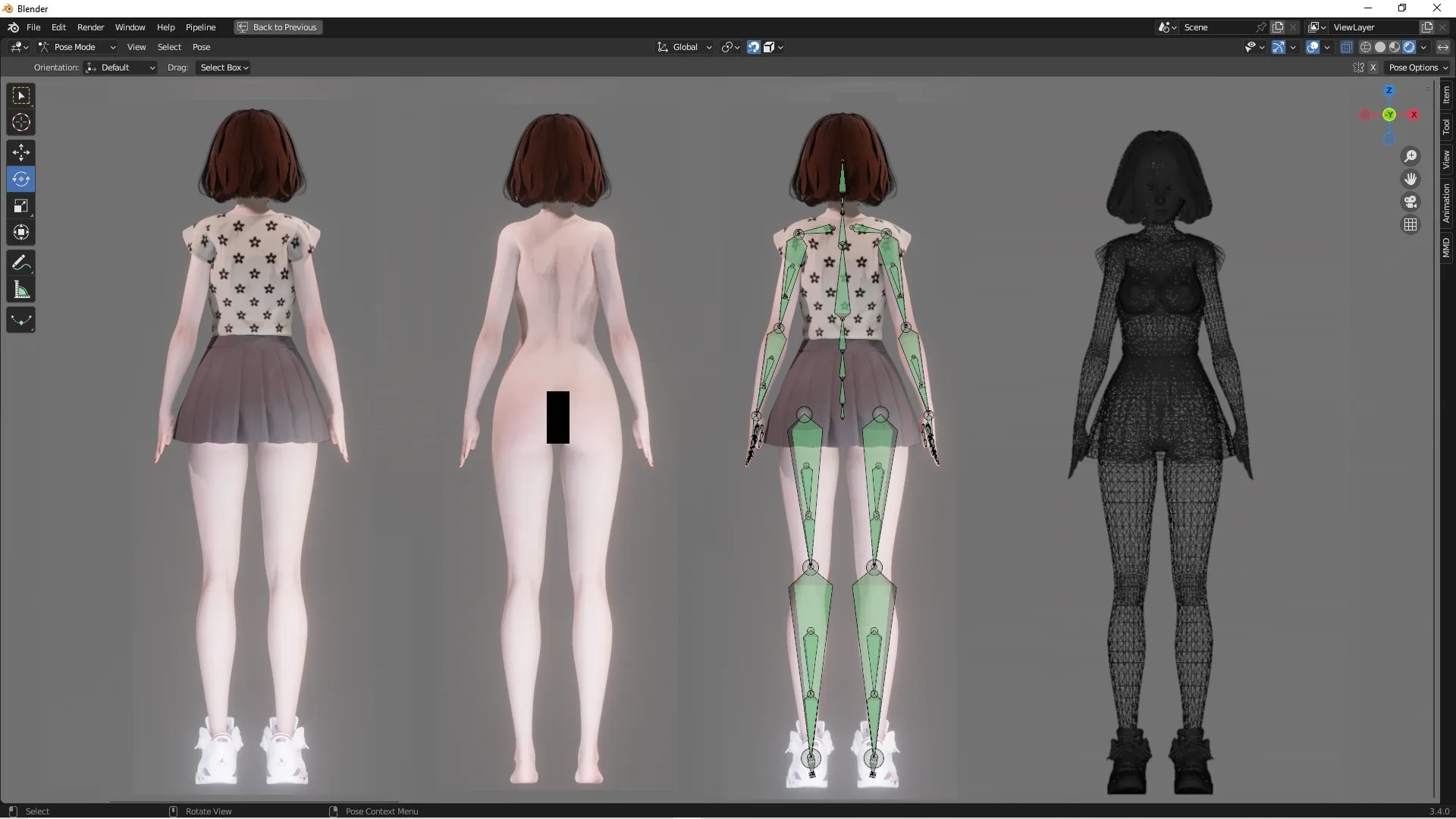The image size is (1456, 819).
Task: Choose the Measure tool
Action: 21,290
